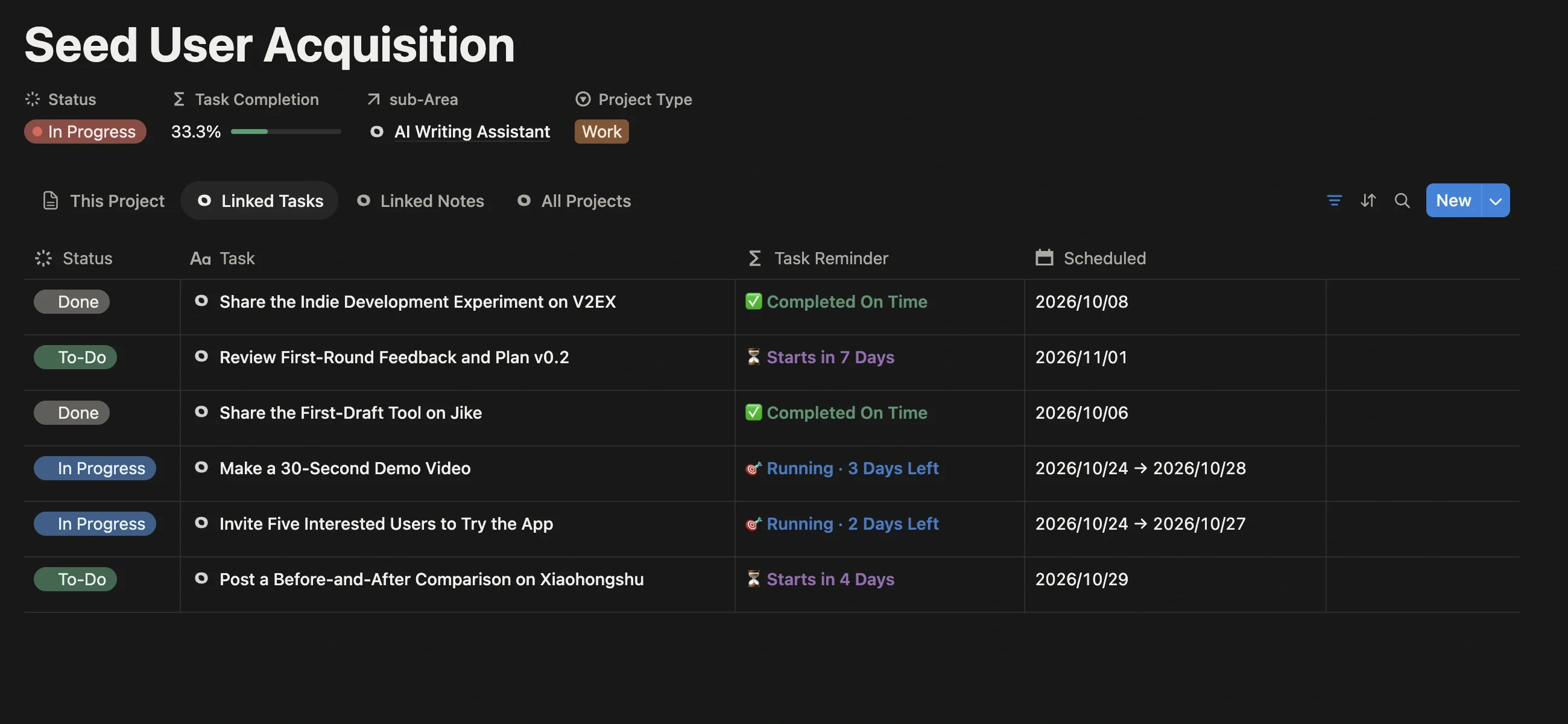Image resolution: width=1568 pixels, height=724 pixels.
Task: Click scheduled range 2026/10/24 → 2026/10/28
Action: click(1140, 468)
